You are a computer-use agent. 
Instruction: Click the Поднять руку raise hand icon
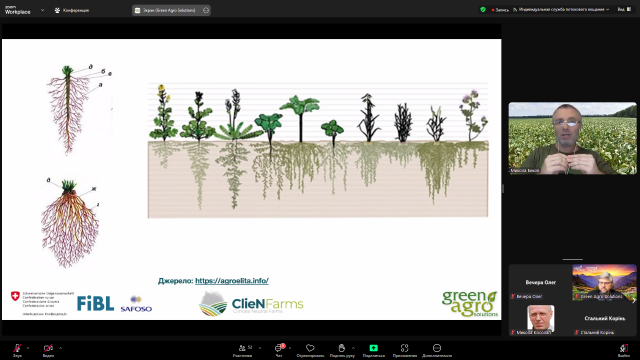tap(342, 348)
